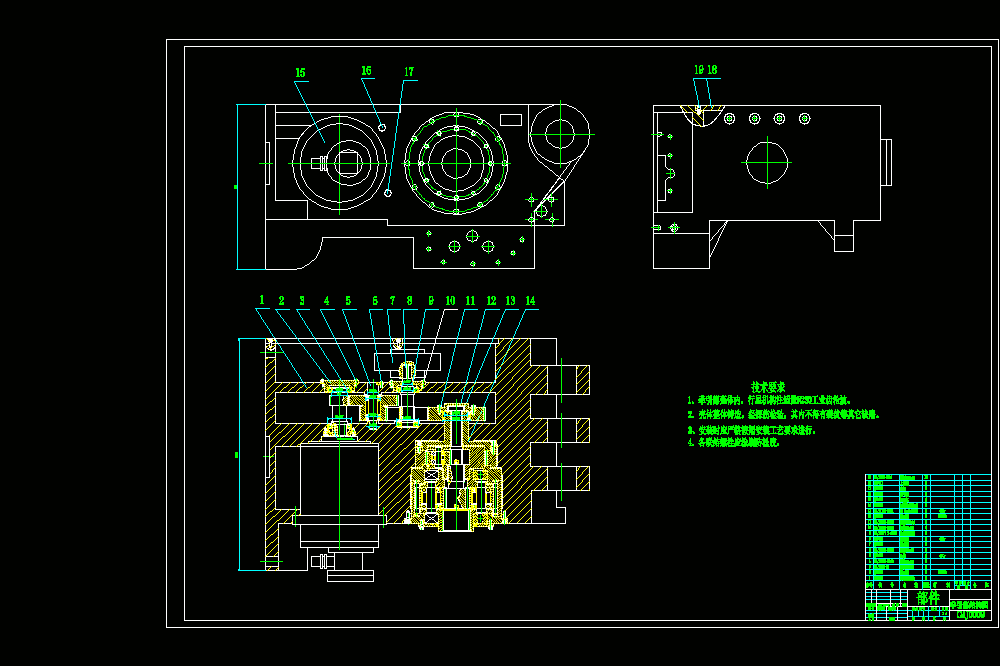This screenshot has height=666, width=1000.
Task: Click part number label 9
Action: 431,300
